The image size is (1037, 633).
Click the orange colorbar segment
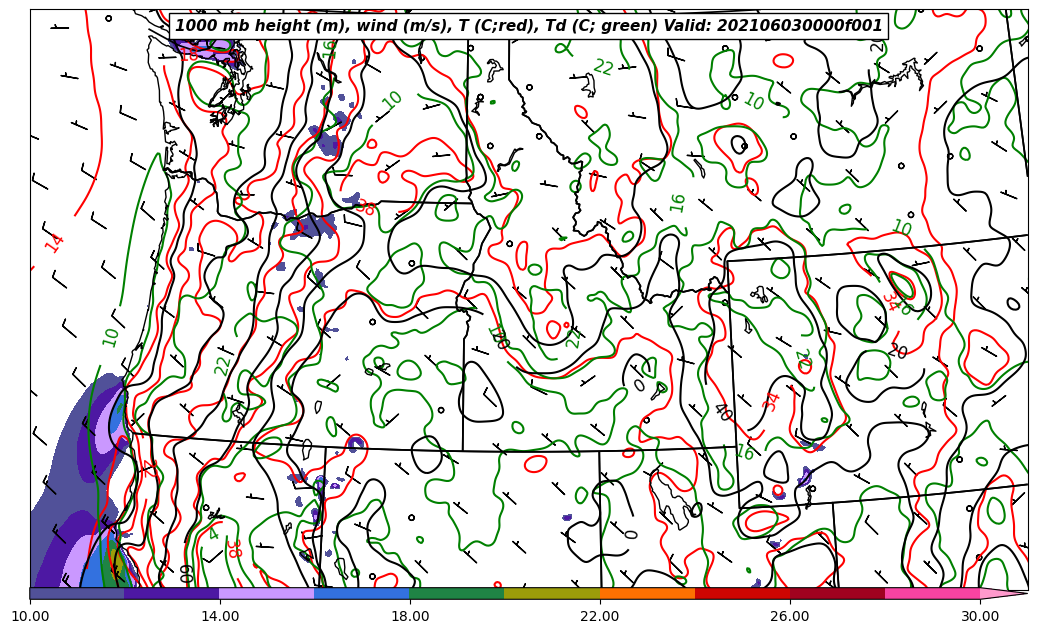coord(647,594)
